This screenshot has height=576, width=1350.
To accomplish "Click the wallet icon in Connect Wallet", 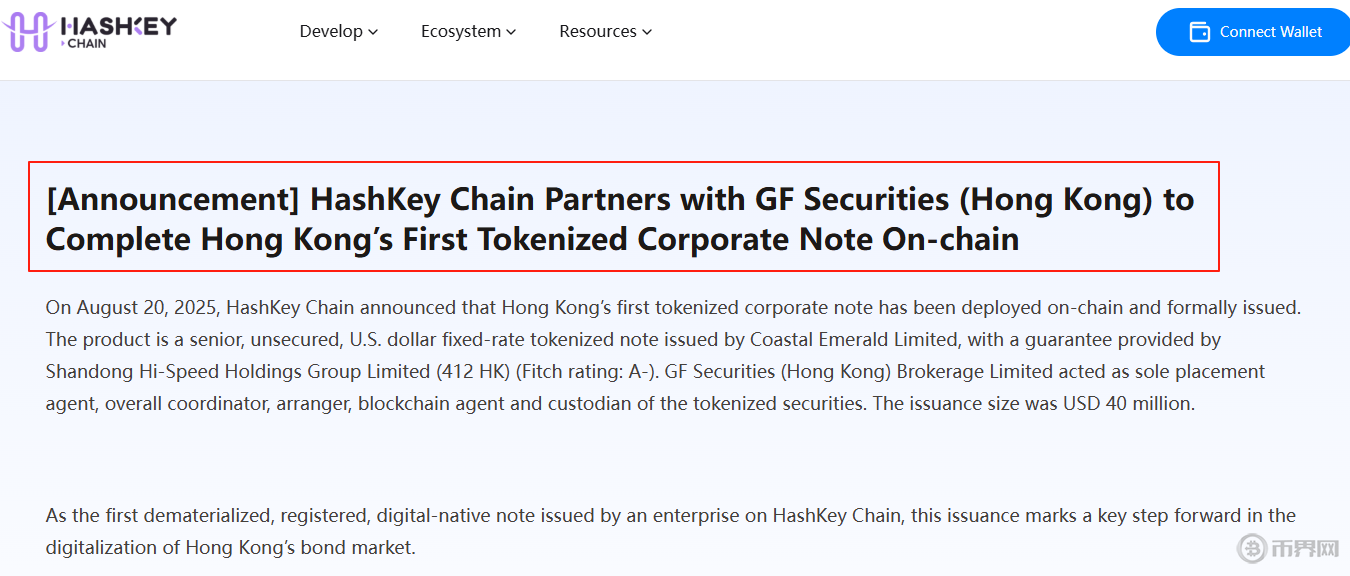I will point(1199,32).
